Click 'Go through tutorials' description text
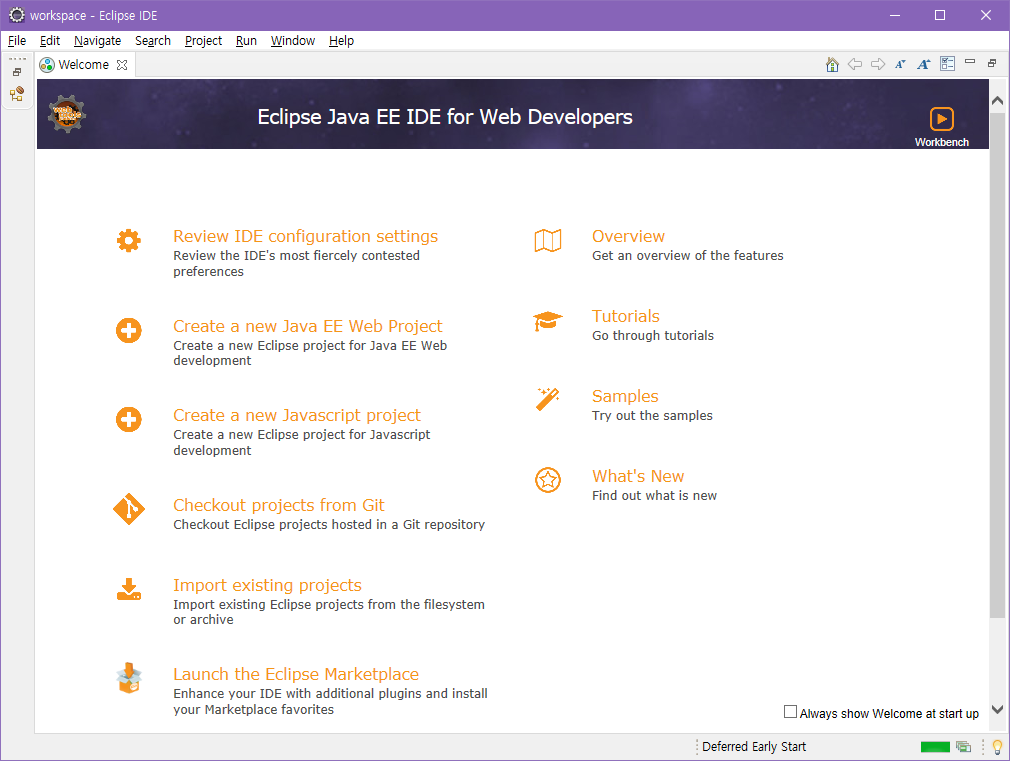Image resolution: width=1010 pixels, height=761 pixels. click(x=653, y=336)
